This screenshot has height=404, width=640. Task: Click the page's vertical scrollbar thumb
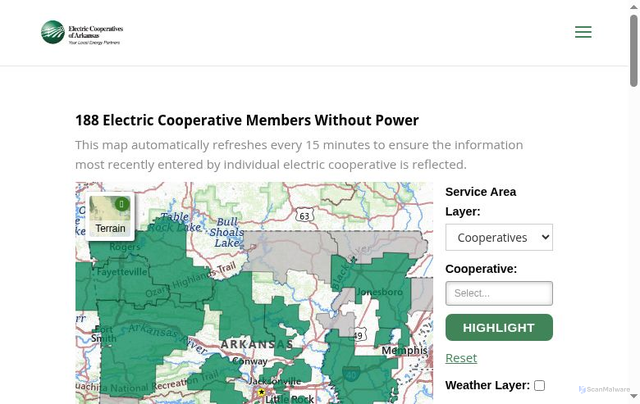point(633,51)
